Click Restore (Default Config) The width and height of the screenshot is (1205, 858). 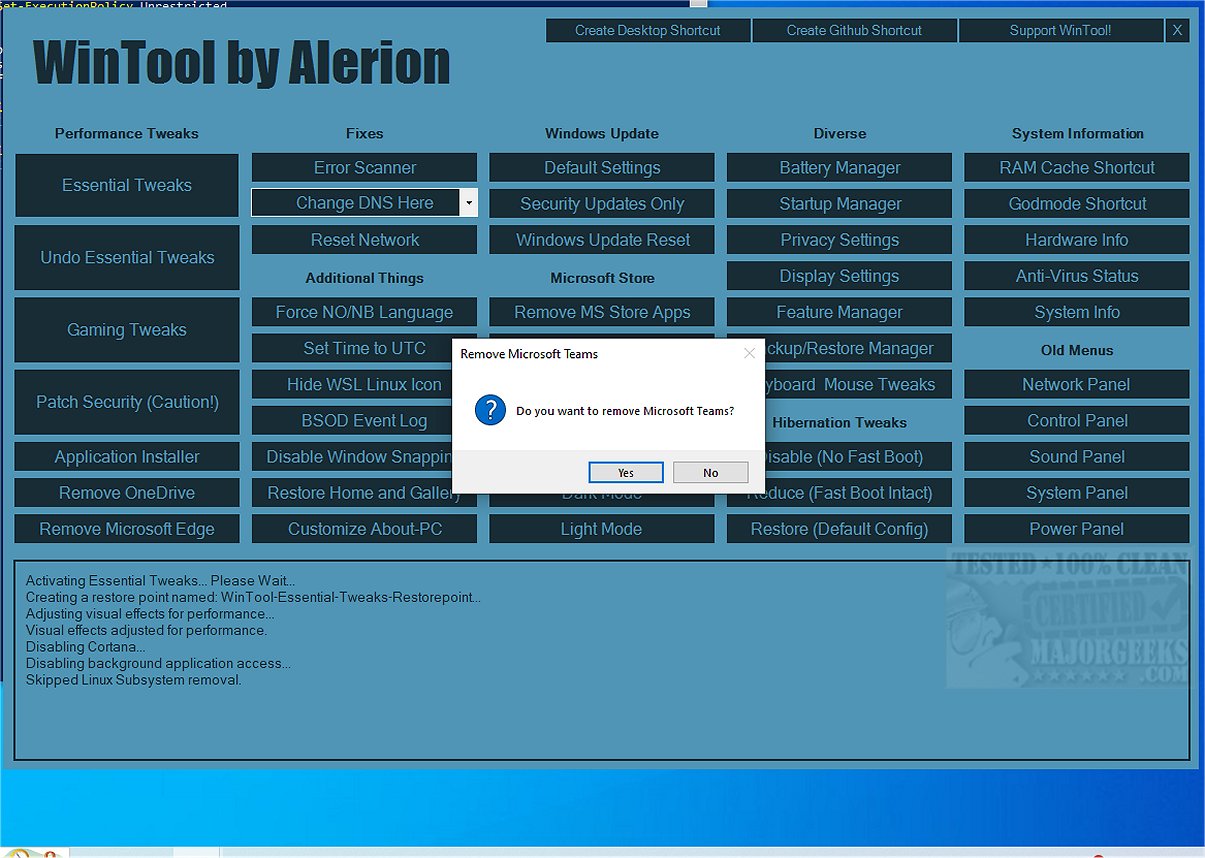[840, 529]
